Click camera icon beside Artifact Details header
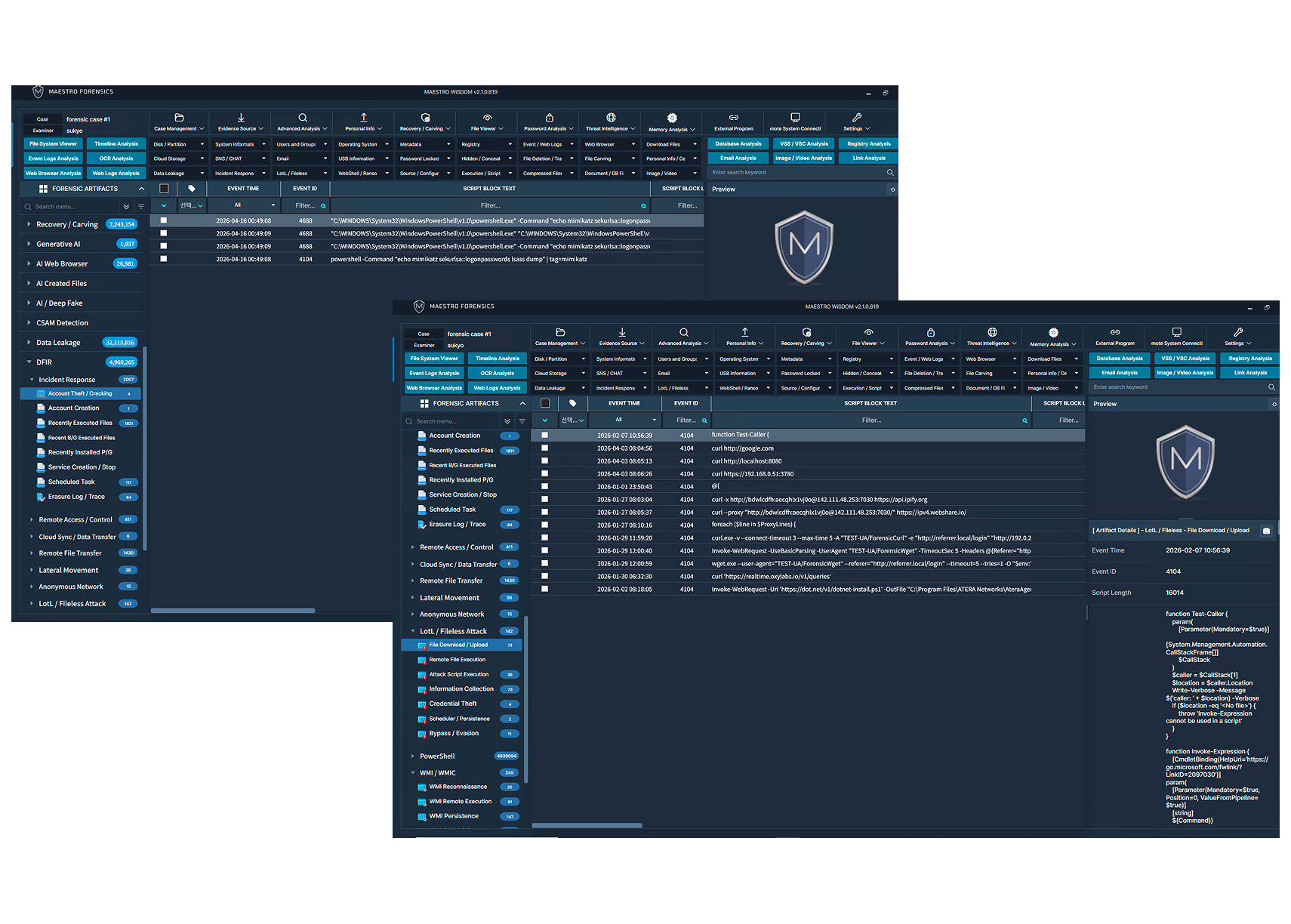The image size is (1291, 924). click(x=1266, y=531)
